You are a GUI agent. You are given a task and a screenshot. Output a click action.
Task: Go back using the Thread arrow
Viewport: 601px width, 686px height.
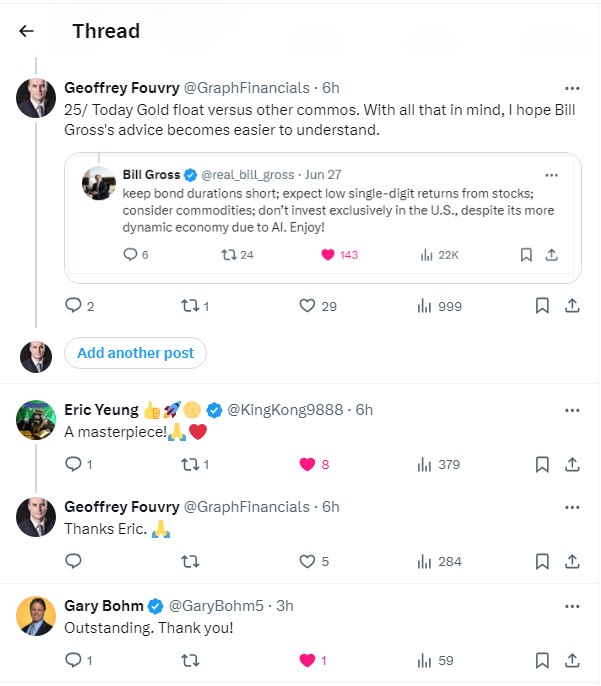click(x=26, y=31)
